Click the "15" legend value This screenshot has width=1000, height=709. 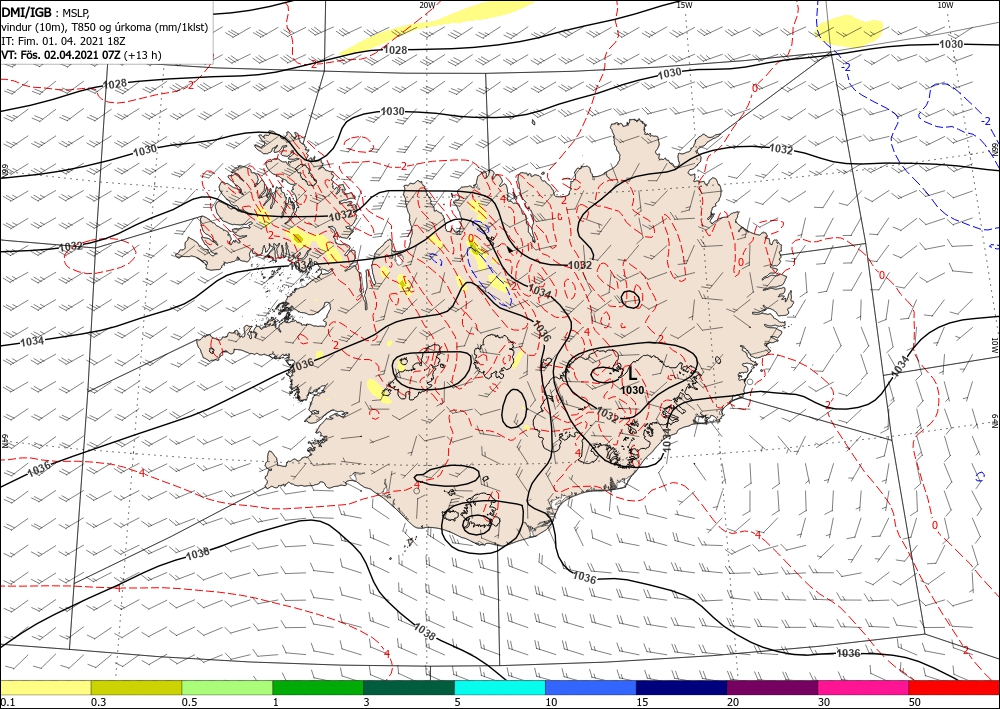(642, 701)
